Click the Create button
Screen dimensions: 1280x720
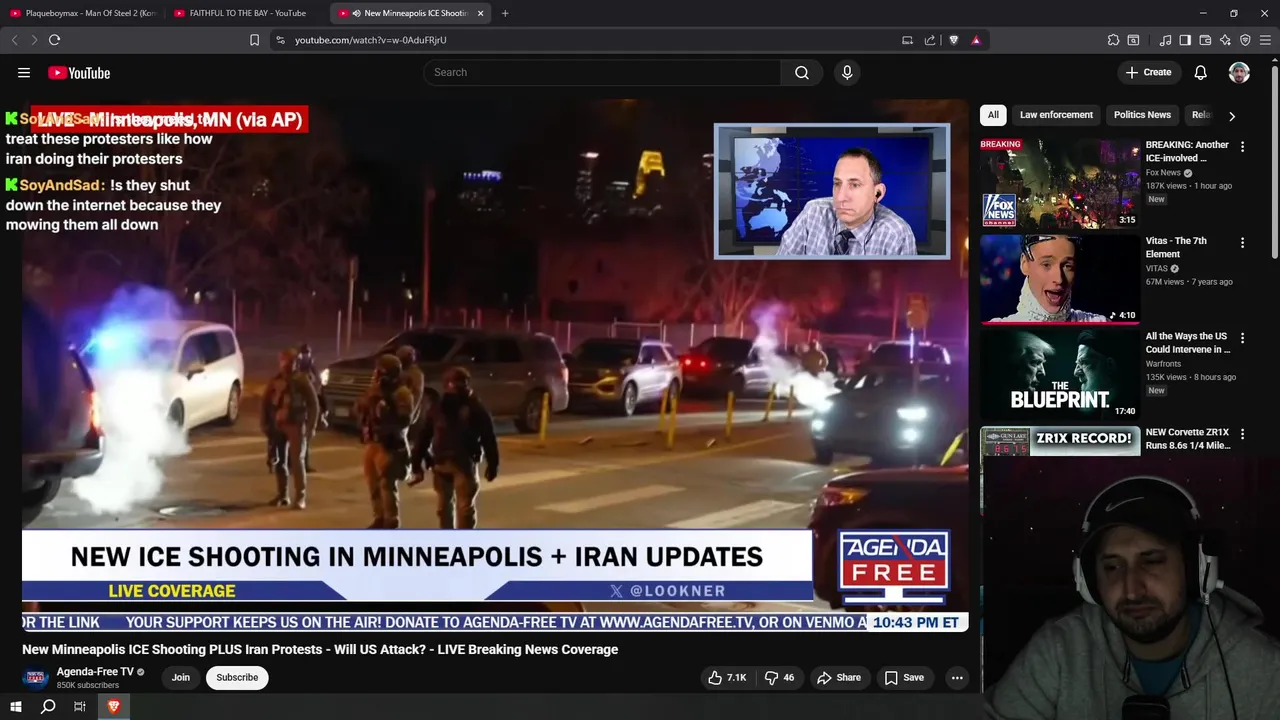(x=1148, y=72)
